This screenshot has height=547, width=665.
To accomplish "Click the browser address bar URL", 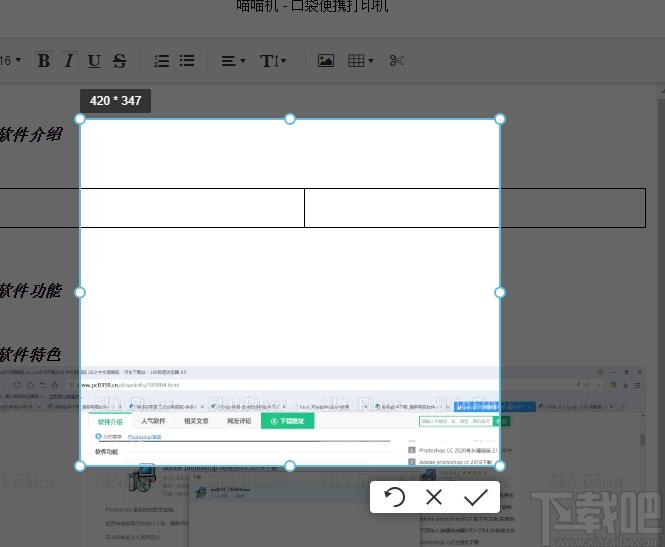I will (x=129, y=385).
